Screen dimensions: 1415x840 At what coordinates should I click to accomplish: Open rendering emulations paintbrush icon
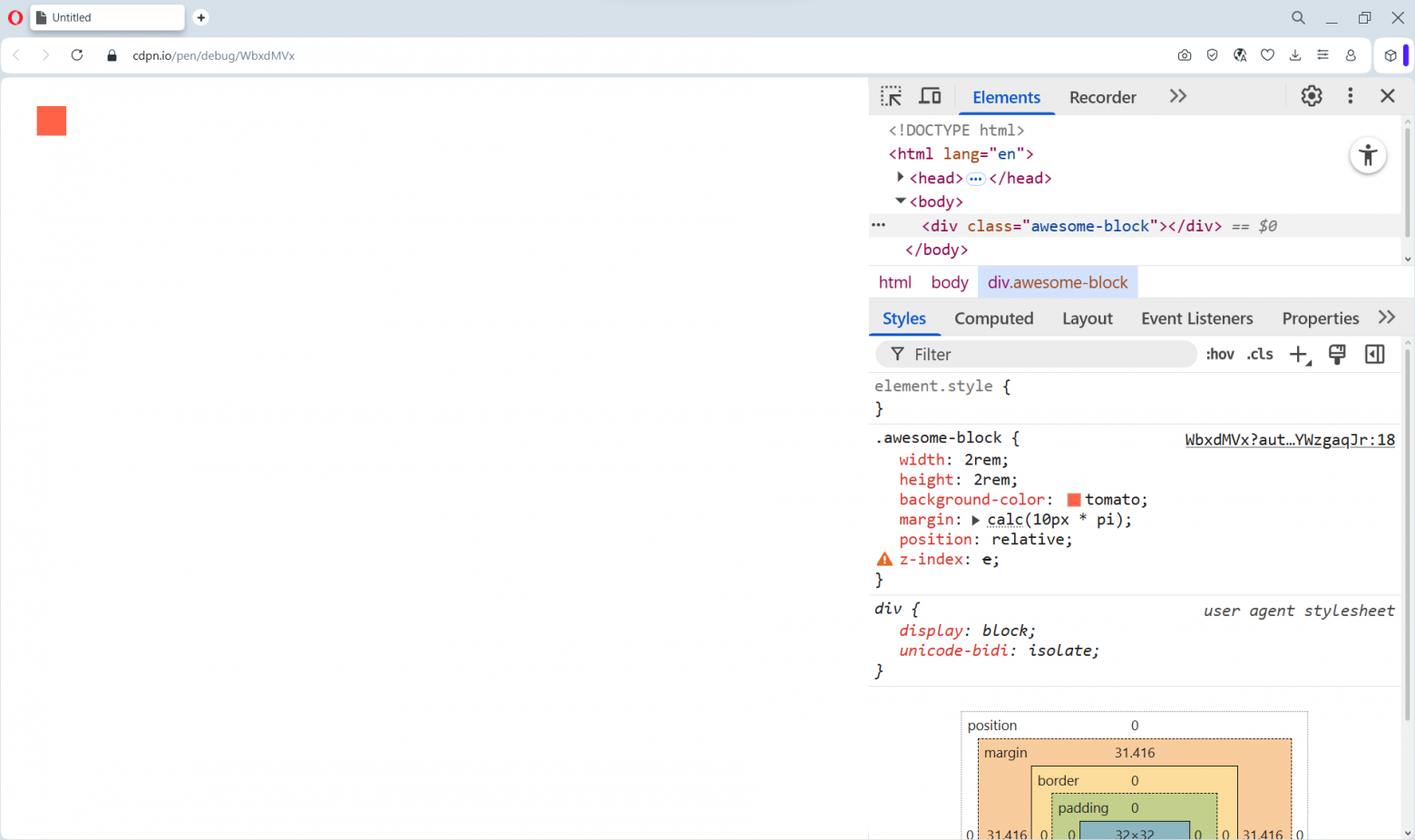[1337, 355]
